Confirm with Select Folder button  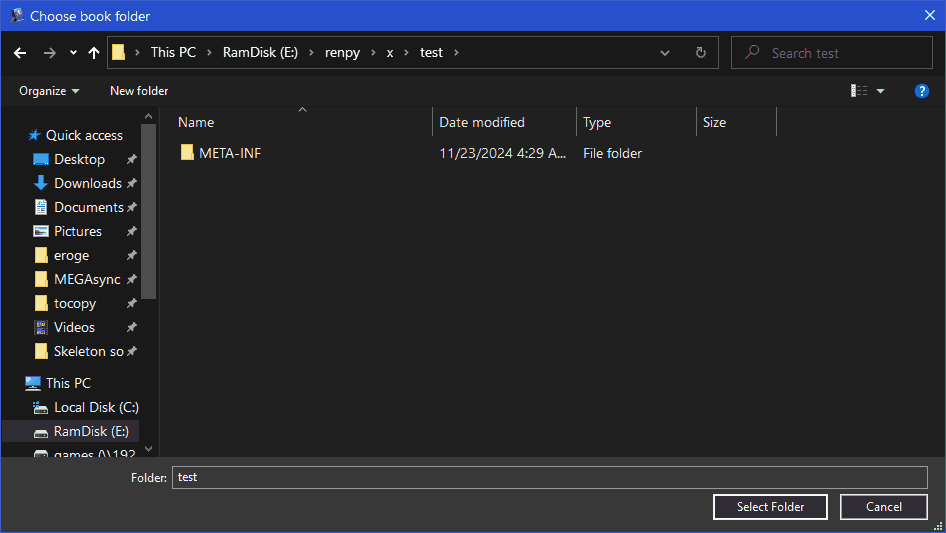[x=770, y=506]
